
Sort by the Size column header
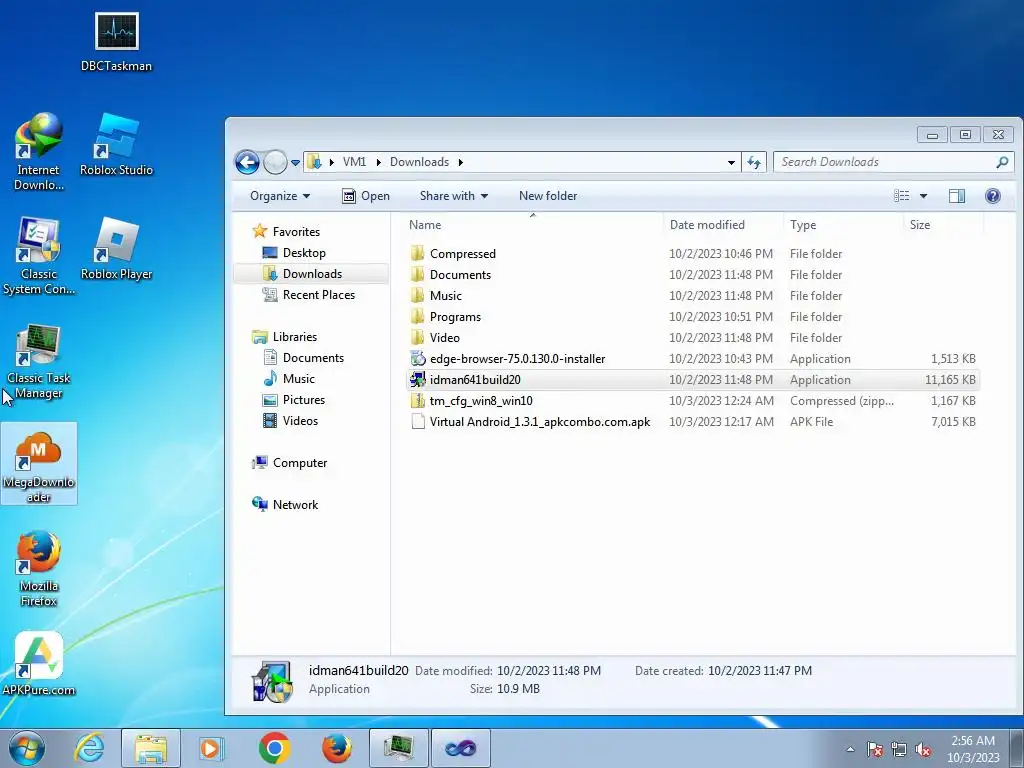[943, 225]
